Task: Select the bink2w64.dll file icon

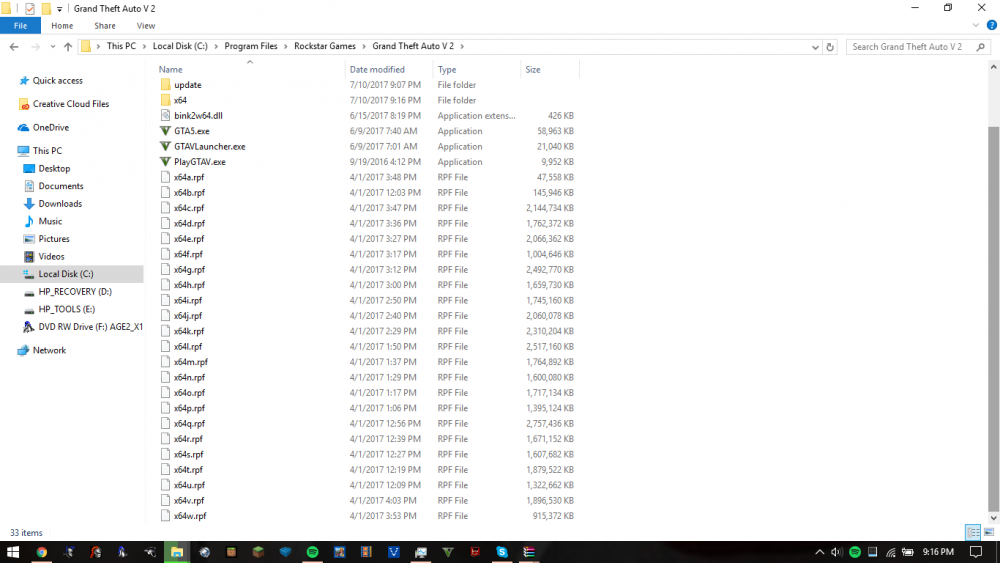Action: 166,115
